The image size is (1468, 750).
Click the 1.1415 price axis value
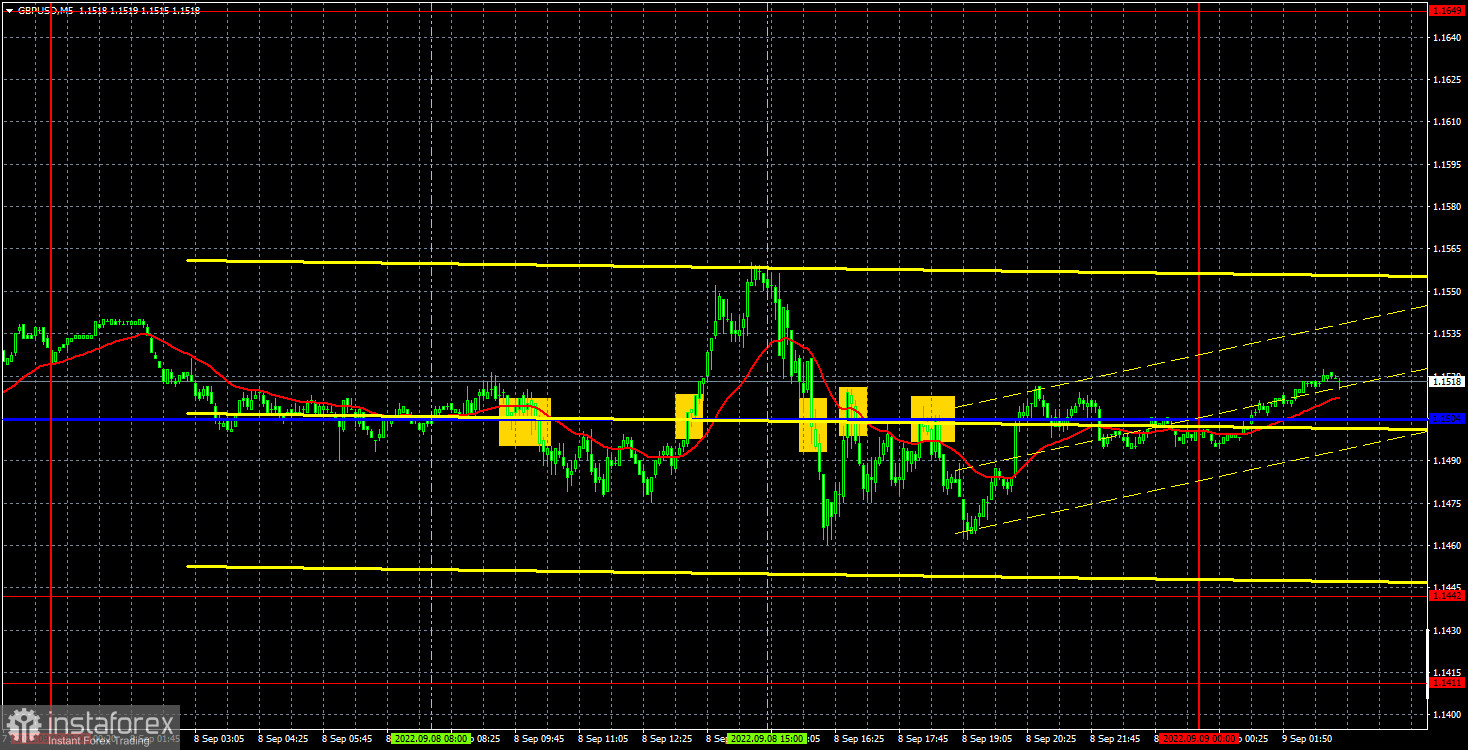[x=1446, y=673]
